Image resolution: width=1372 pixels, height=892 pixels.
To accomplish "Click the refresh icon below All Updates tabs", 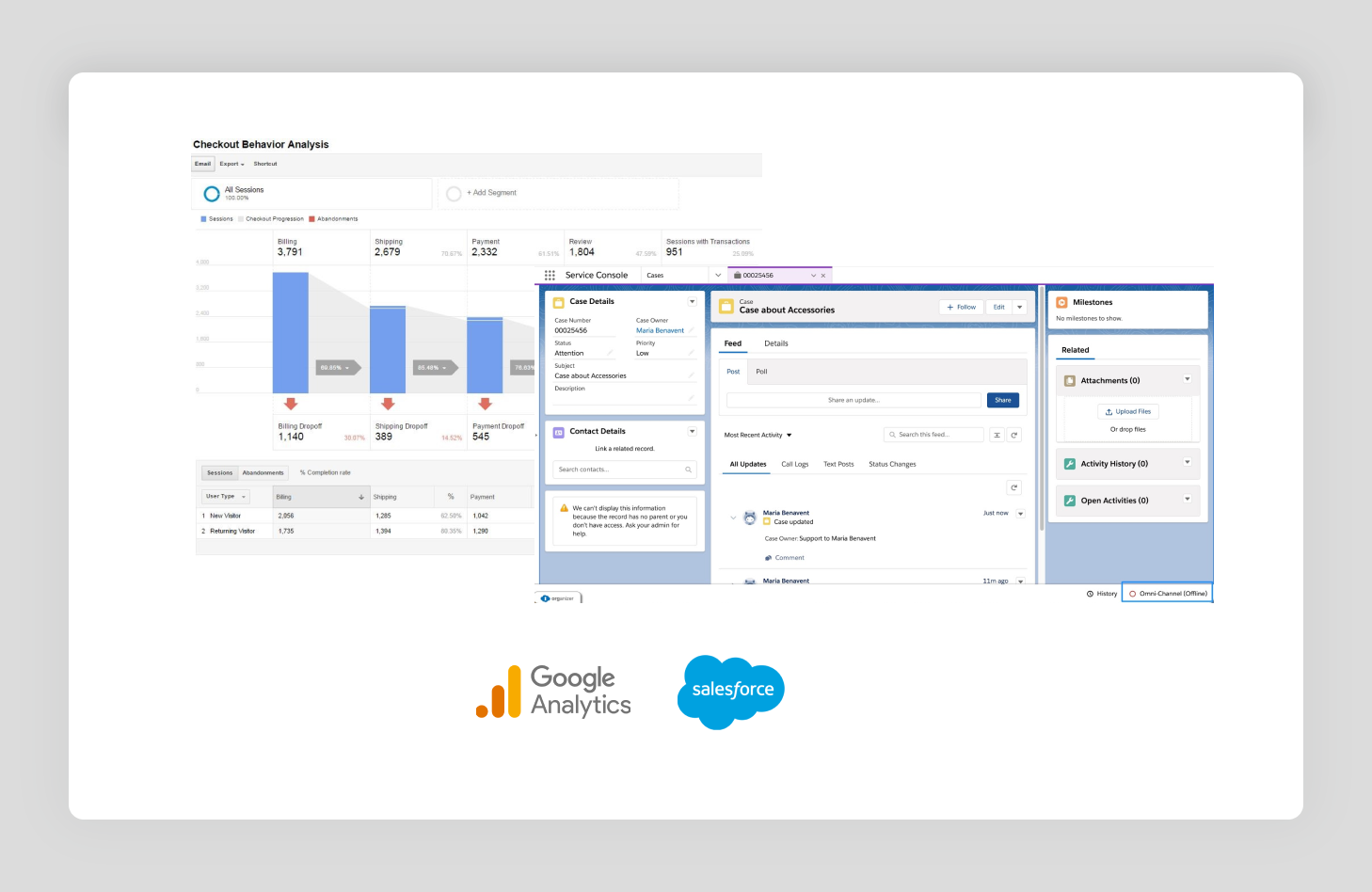I will [1014, 487].
